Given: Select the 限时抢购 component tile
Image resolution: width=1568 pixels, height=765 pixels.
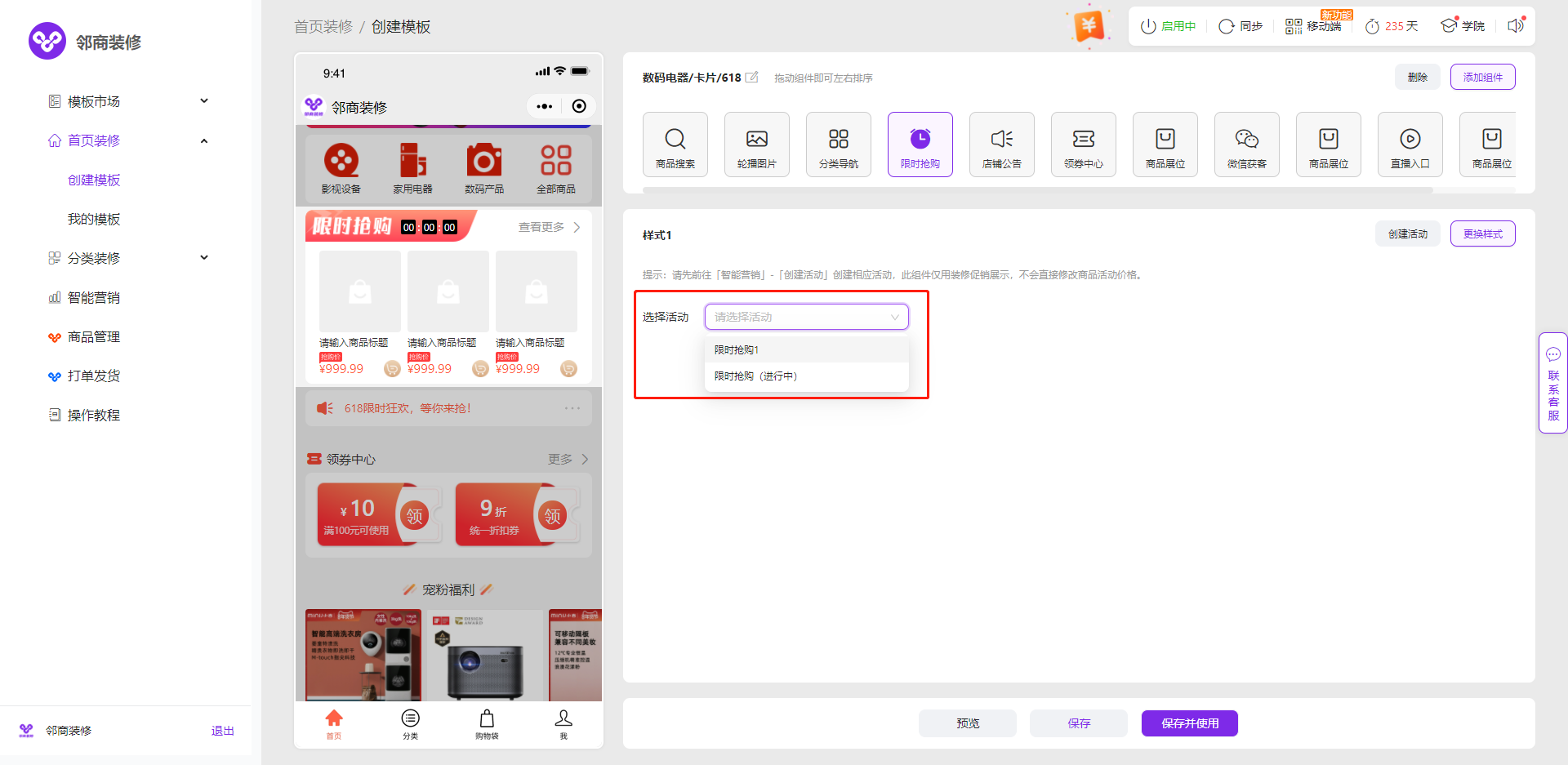Looking at the screenshot, I should pyautogui.click(x=920, y=145).
